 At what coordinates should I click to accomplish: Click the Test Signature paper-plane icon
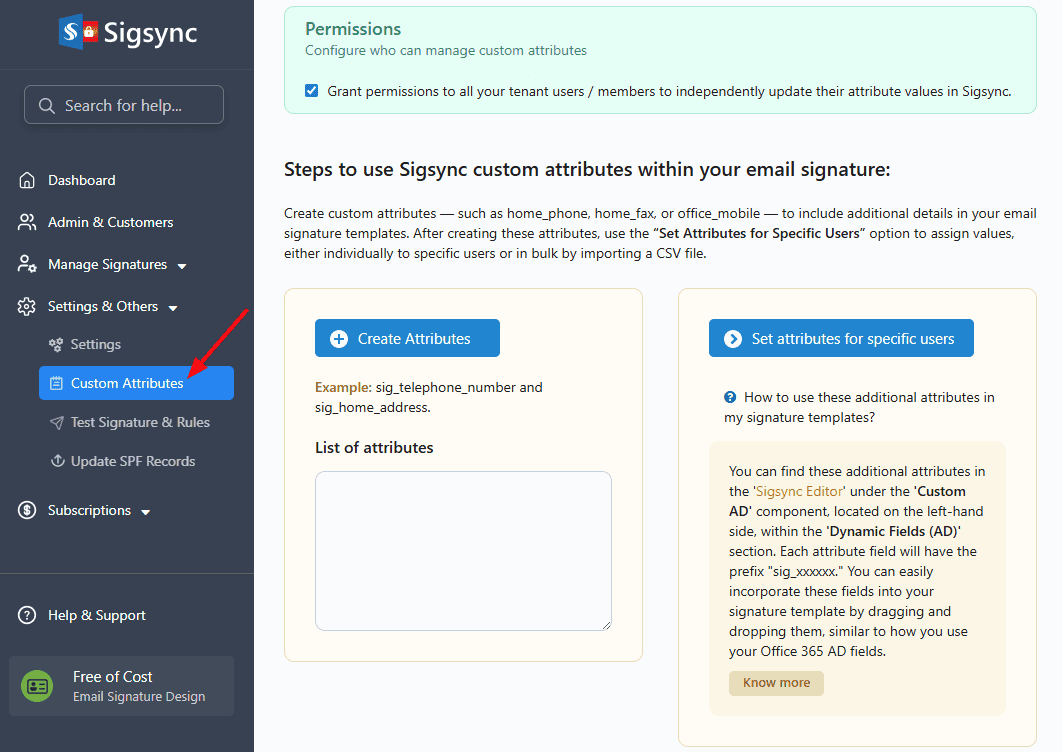[x=57, y=423]
